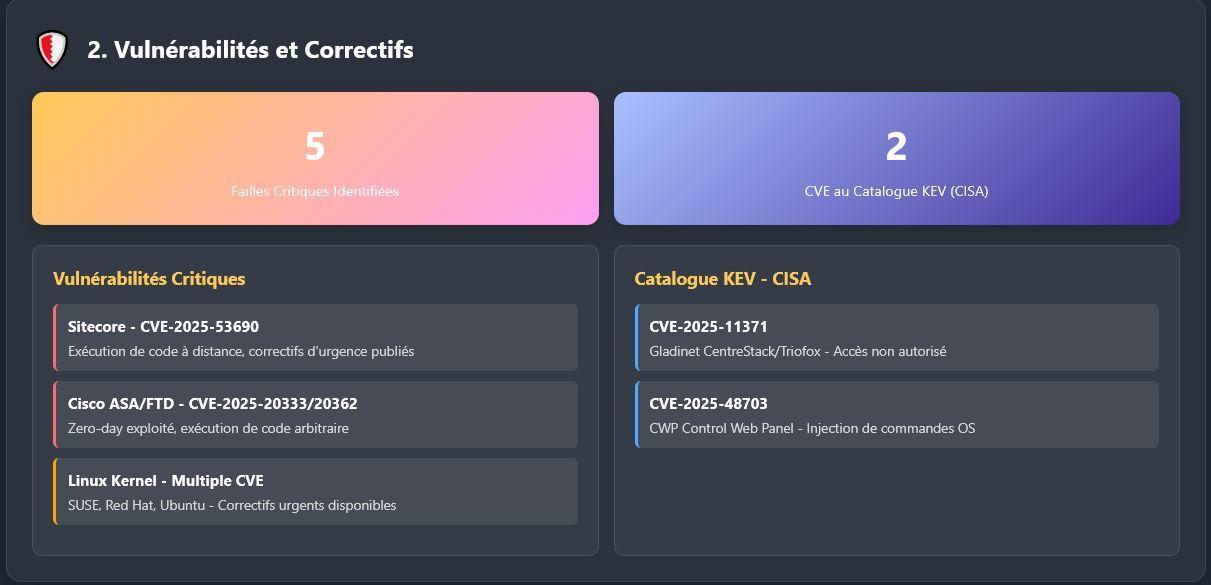
Task: Click the Gladinet CentreStack/Triofox description
Action: tap(797, 351)
